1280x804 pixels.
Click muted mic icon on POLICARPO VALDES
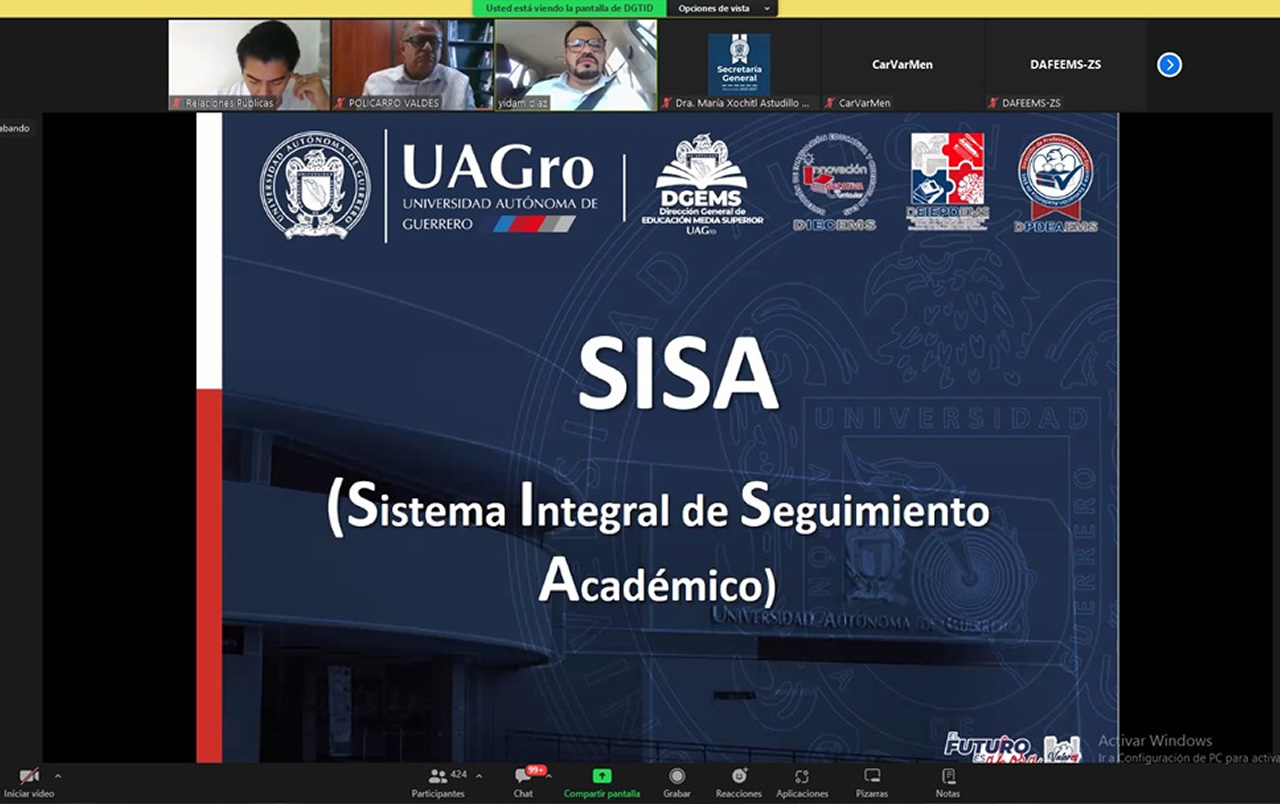340,103
